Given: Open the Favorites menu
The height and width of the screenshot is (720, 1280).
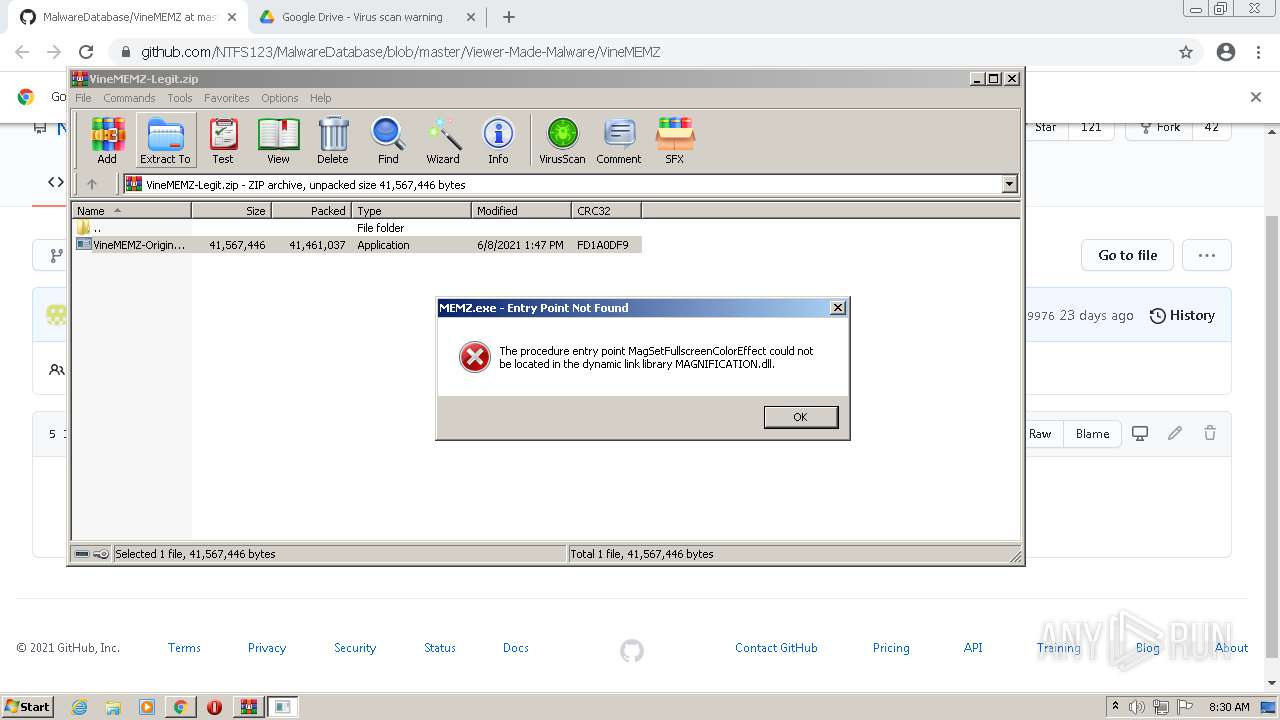Looking at the screenshot, I should pos(227,98).
